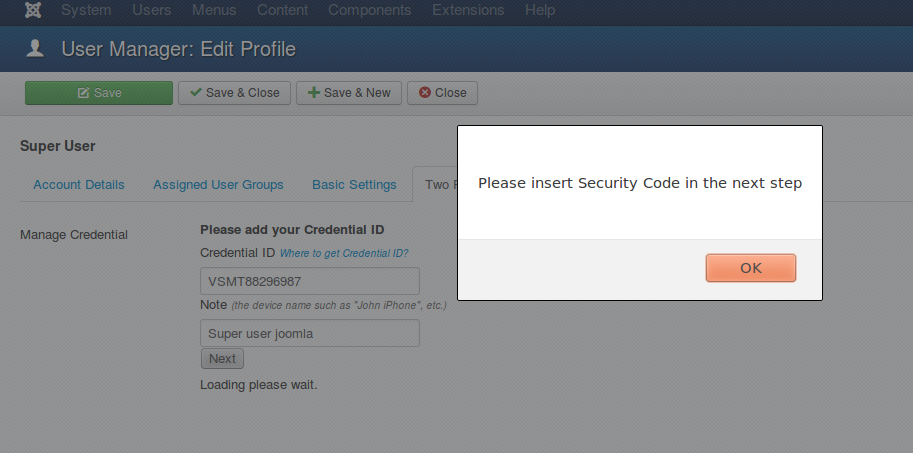Open 'Where to get Credential ID?' link
Viewport: 913px width, 453px height.
click(x=344, y=253)
